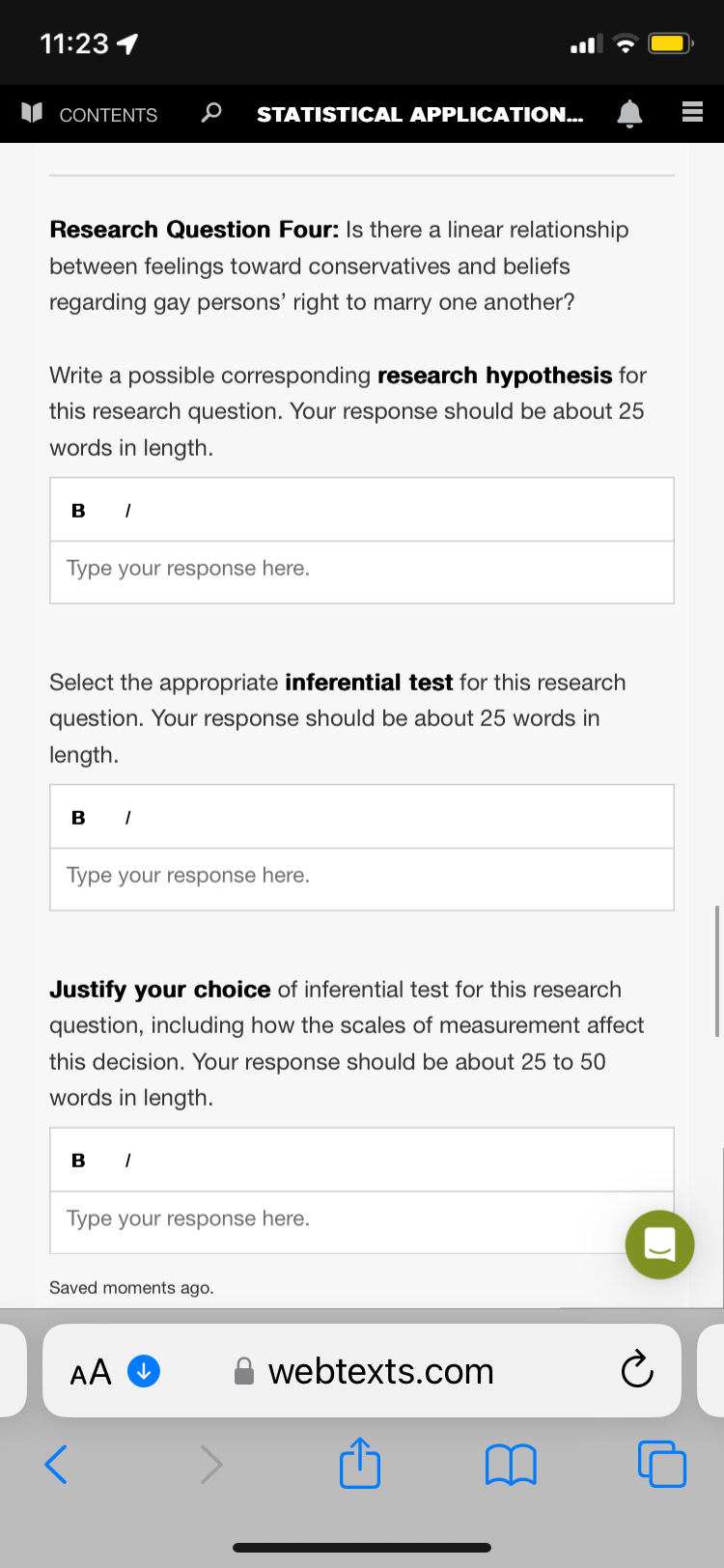Open the notifications bell

pyautogui.click(x=629, y=114)
